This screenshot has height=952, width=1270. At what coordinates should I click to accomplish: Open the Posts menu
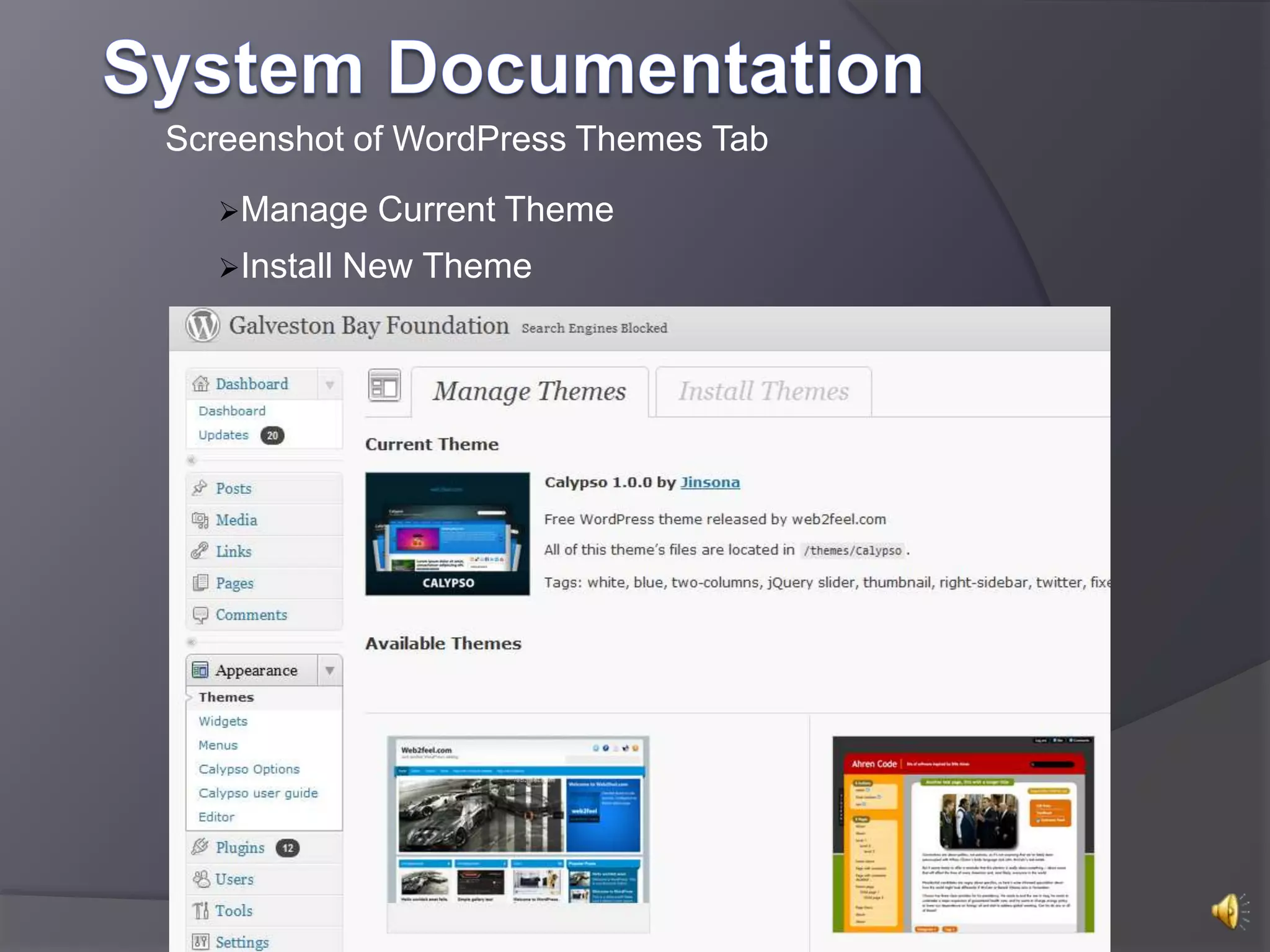click(233, 488)
